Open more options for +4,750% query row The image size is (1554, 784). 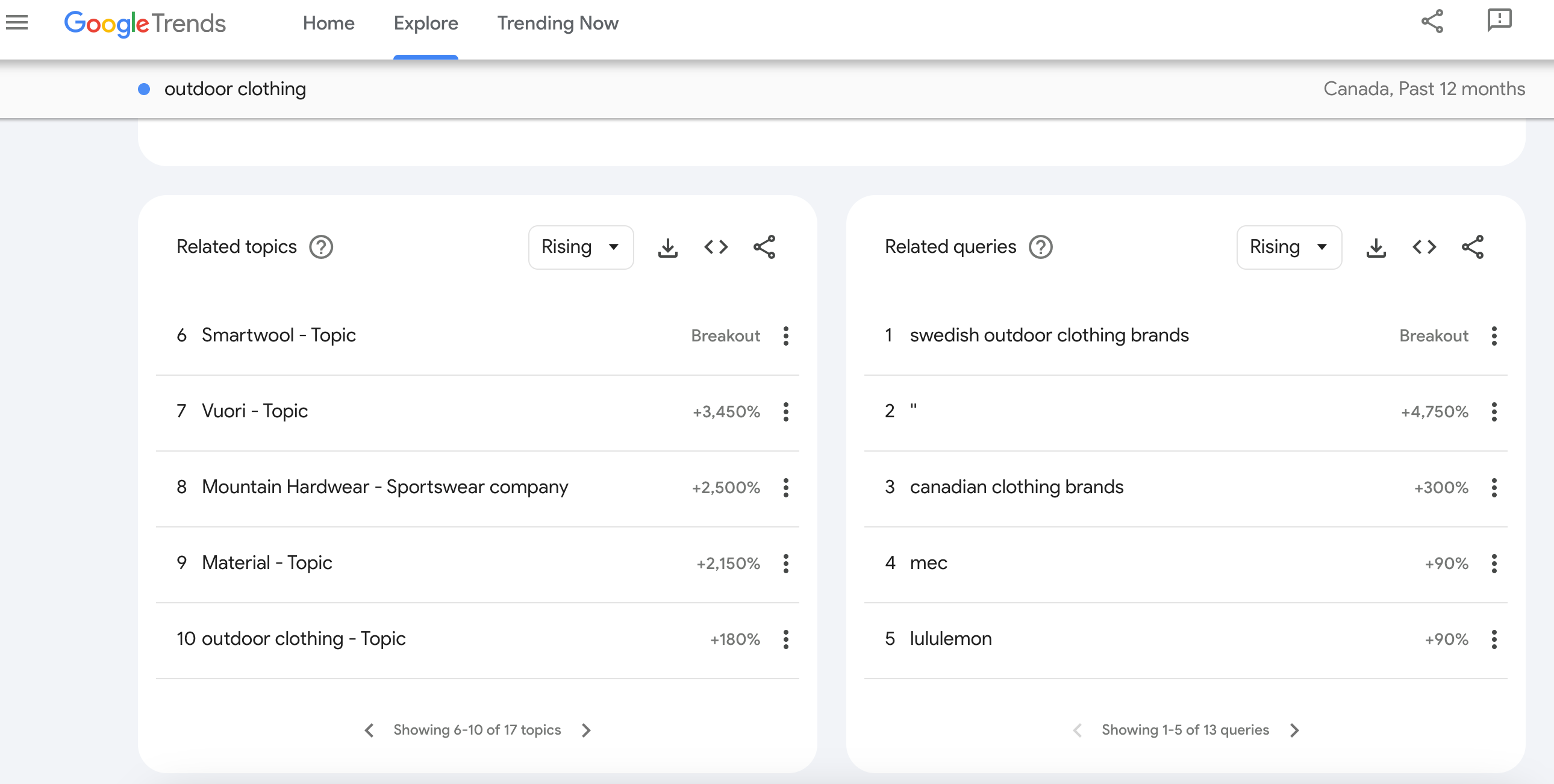point(1494,412)
